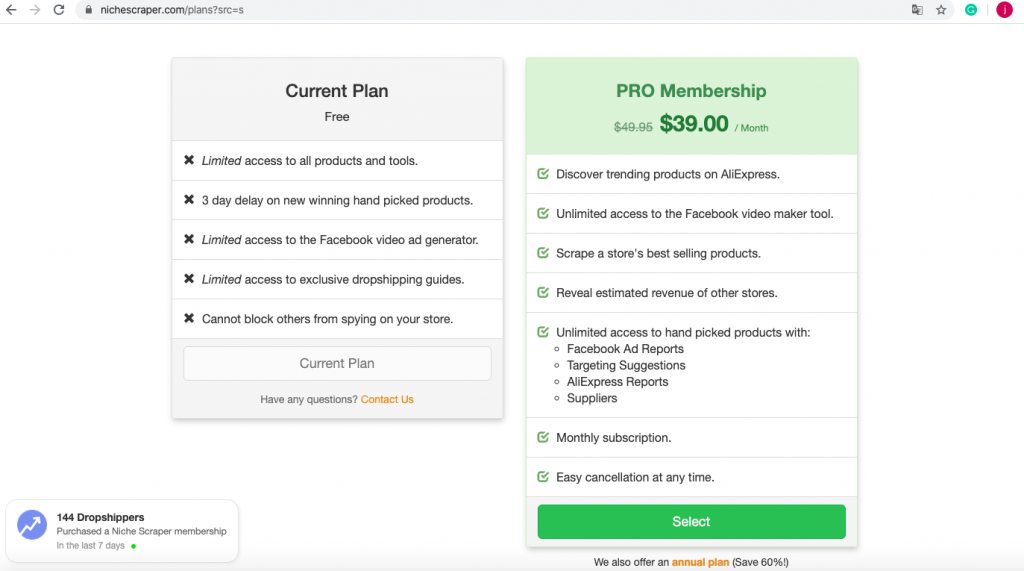Click the checkmark beside Discover trending products
The height and width of the screenshot is (571, 1024).
[543, 174]
